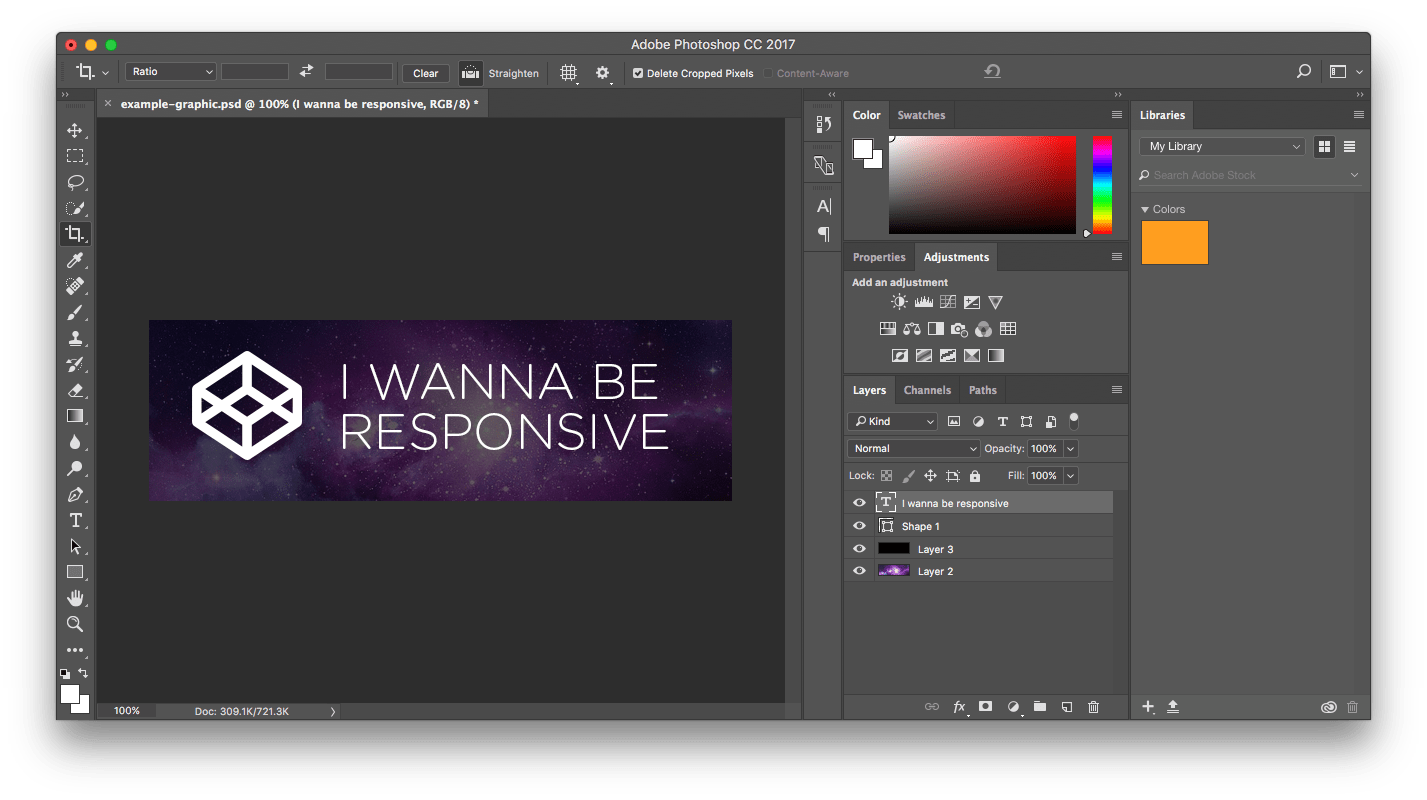Hide the Shape 1 layer

coord(859,526)
